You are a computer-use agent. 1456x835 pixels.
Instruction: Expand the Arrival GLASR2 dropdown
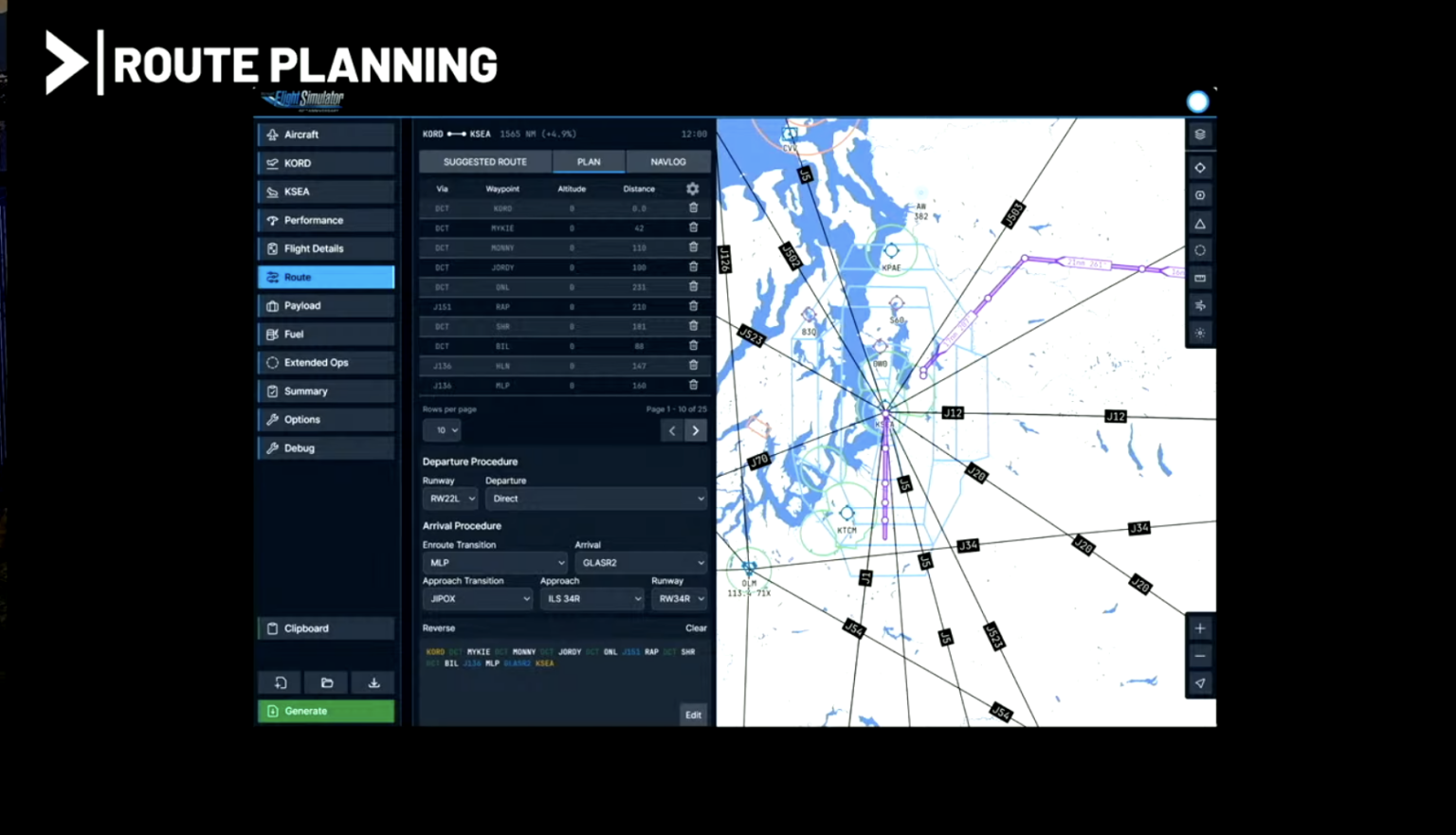tap(641, 562)
